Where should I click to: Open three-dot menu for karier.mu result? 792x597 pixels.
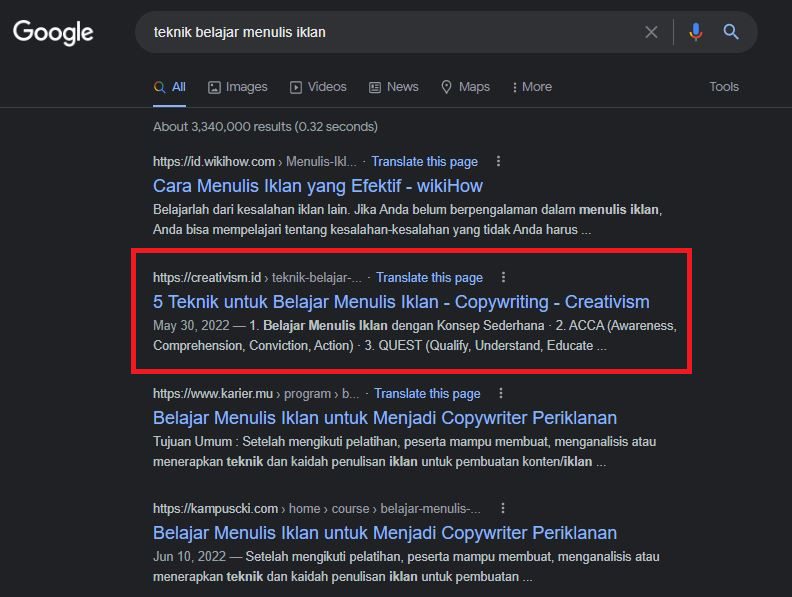(501, 393)
